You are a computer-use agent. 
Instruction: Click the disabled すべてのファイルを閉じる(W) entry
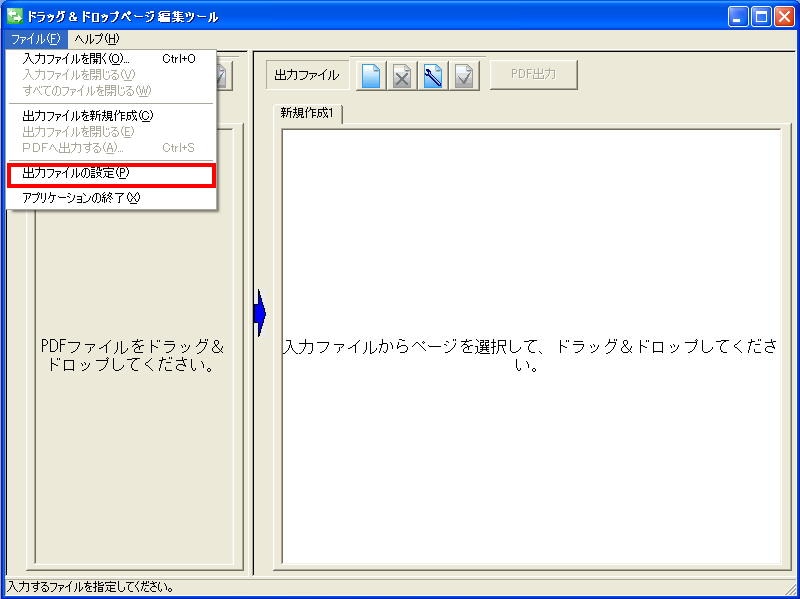coord(112,91)
